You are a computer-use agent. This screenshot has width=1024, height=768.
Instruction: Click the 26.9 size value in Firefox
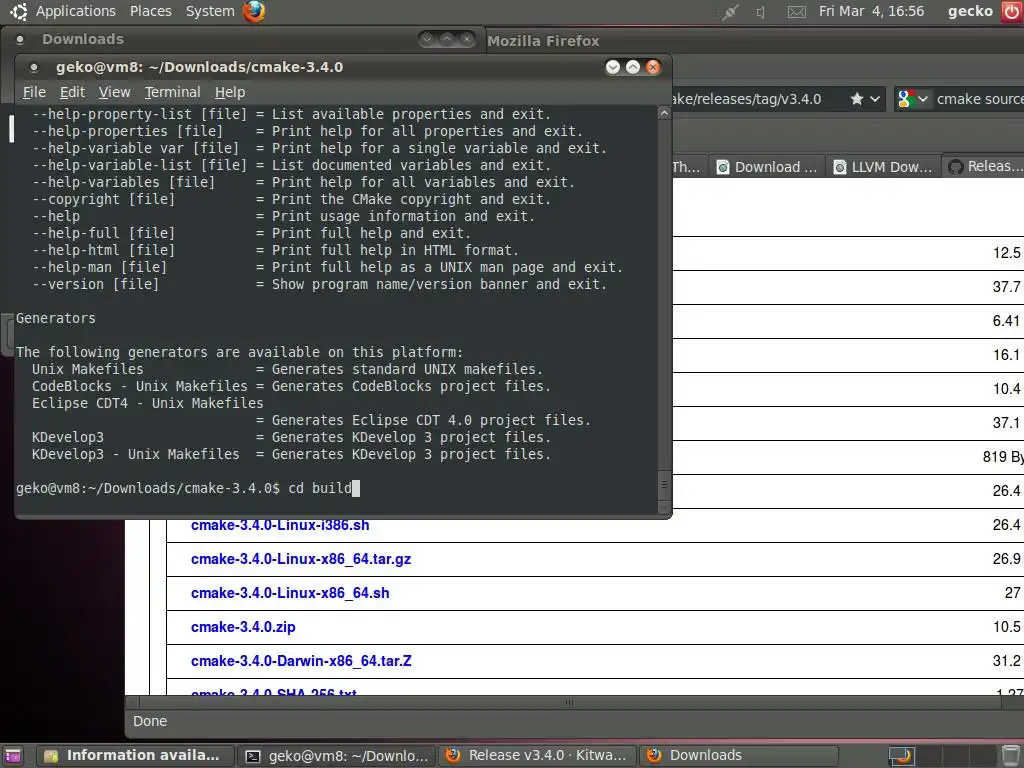[1006, 559]
